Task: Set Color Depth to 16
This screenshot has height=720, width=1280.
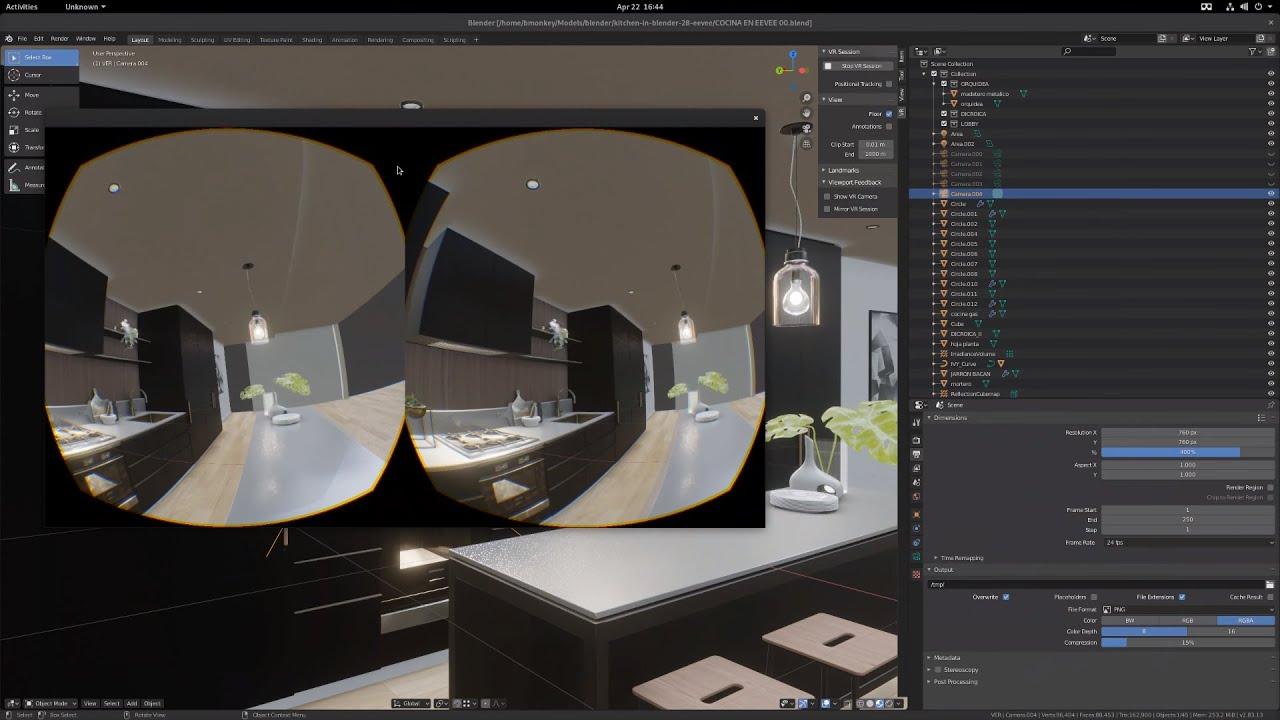Action: (x=1231, y=631)
